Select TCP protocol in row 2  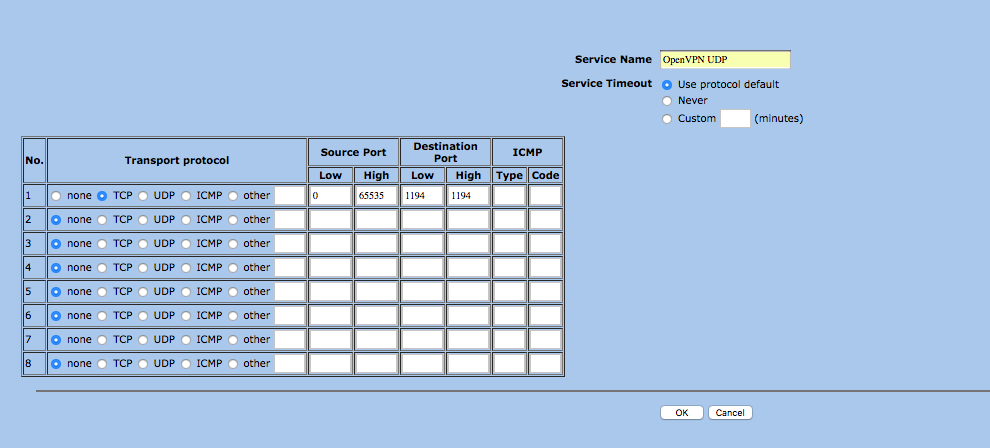point(102,220)
